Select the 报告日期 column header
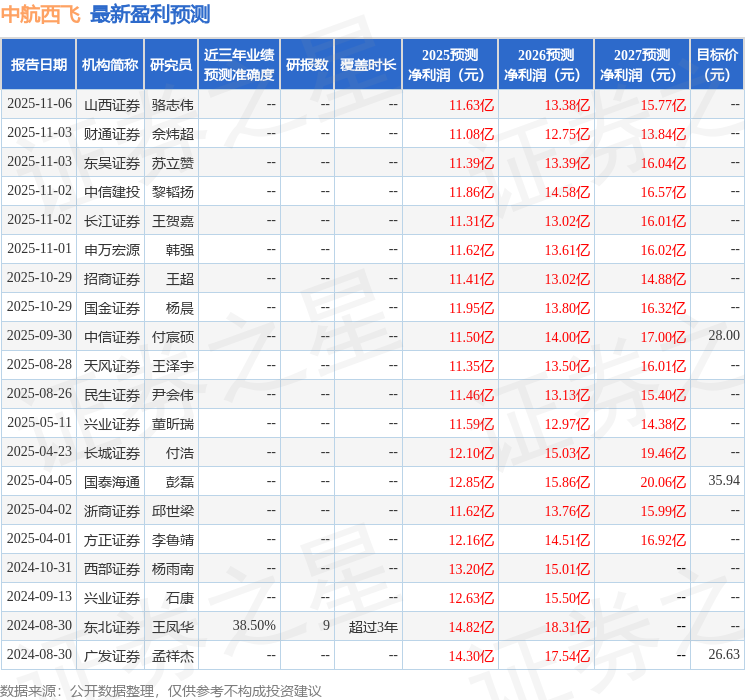Viewport: 745px width, 700px height. (39, 64)
